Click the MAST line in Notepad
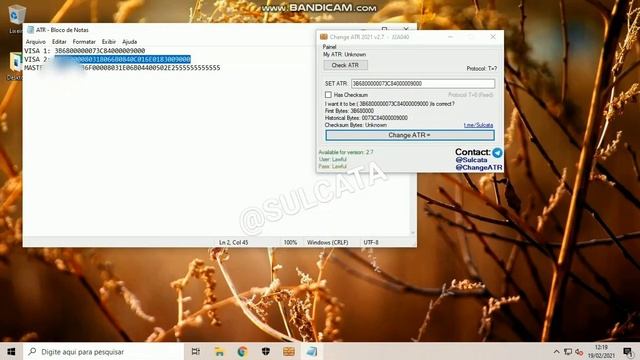The height and width of the screenshot is (360, 640). click(122, 68)
